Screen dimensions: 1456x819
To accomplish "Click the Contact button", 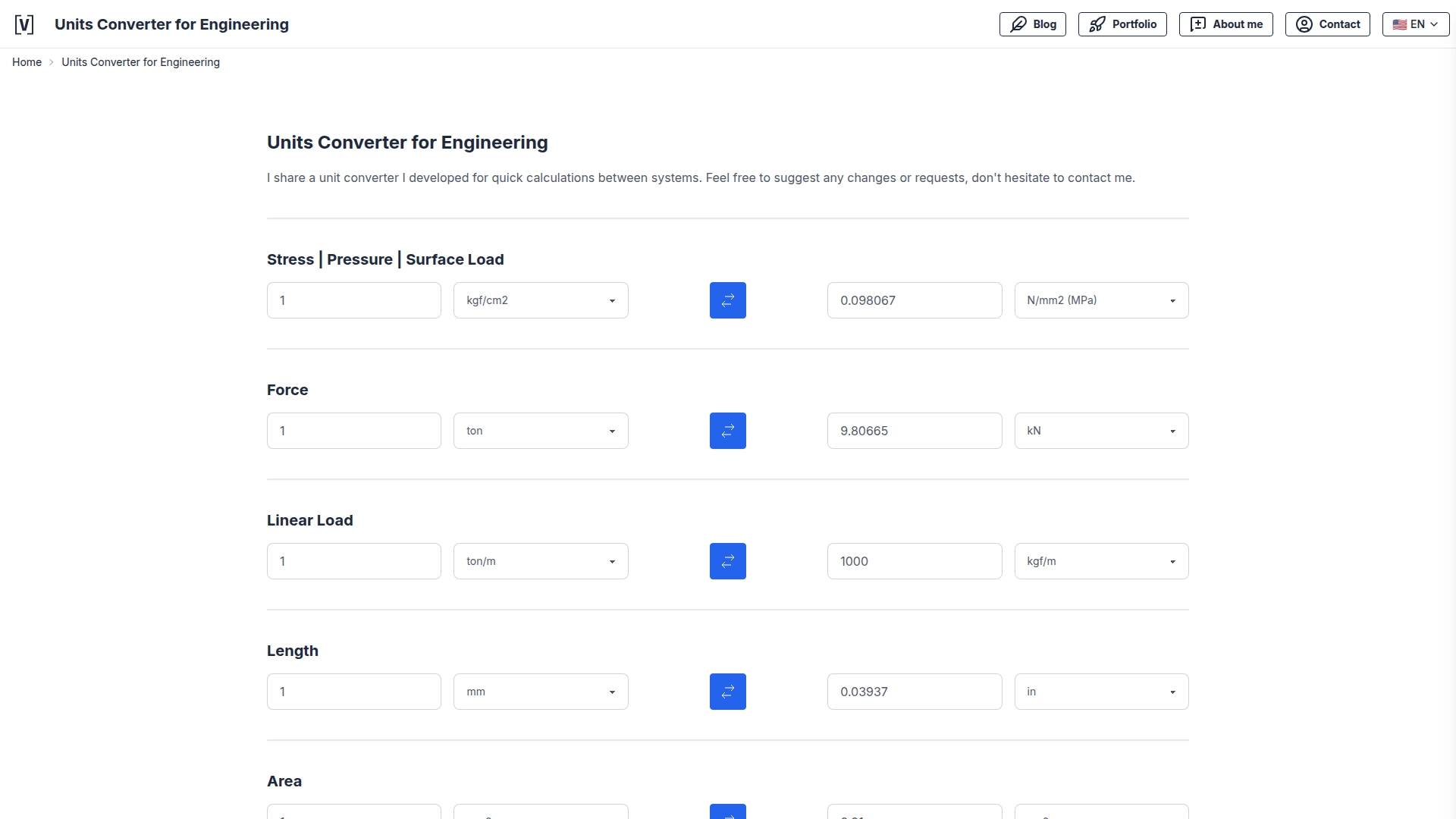I will coord(1328,24).
